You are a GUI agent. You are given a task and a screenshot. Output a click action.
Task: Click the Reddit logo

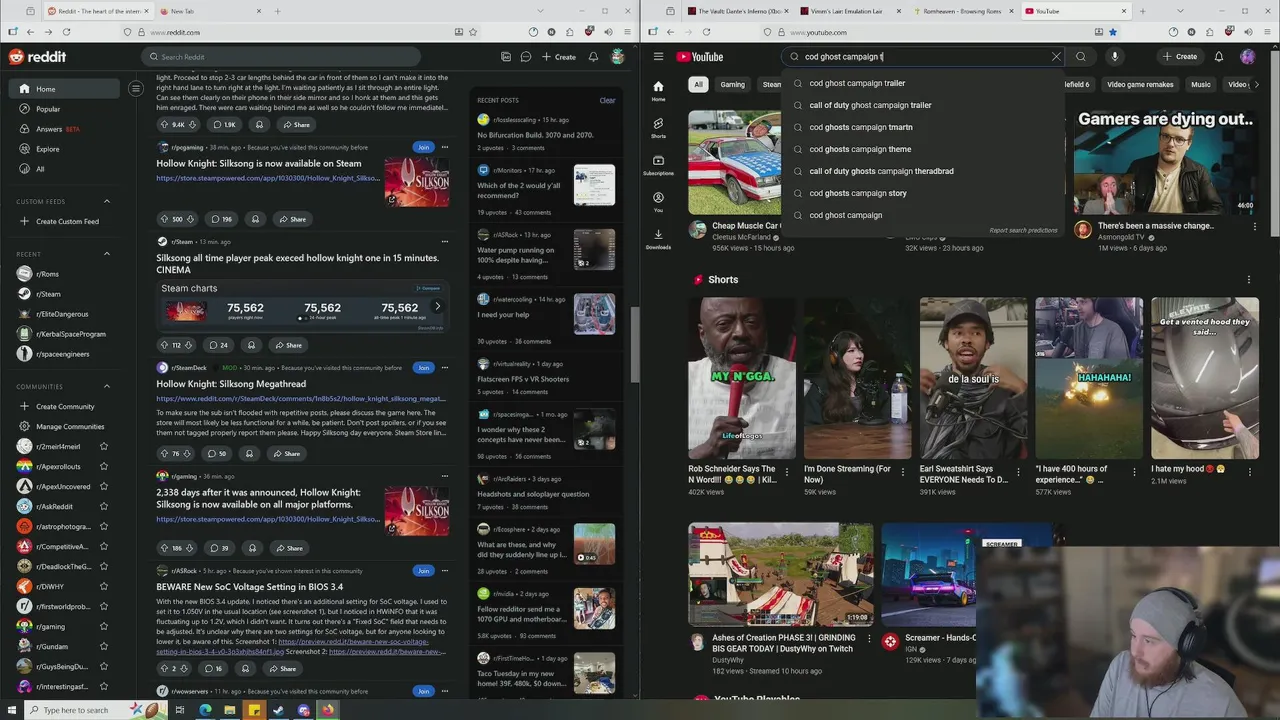[37, 57]
